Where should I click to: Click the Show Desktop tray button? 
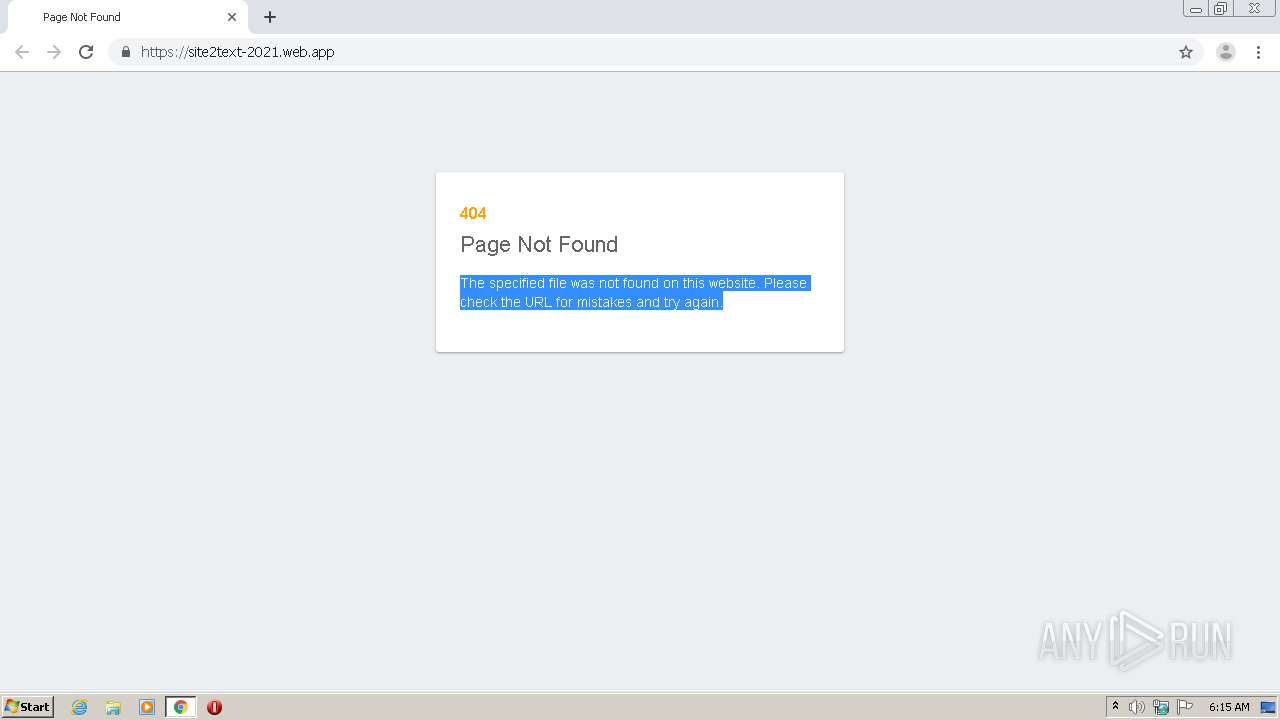[x=1268, y=707]
